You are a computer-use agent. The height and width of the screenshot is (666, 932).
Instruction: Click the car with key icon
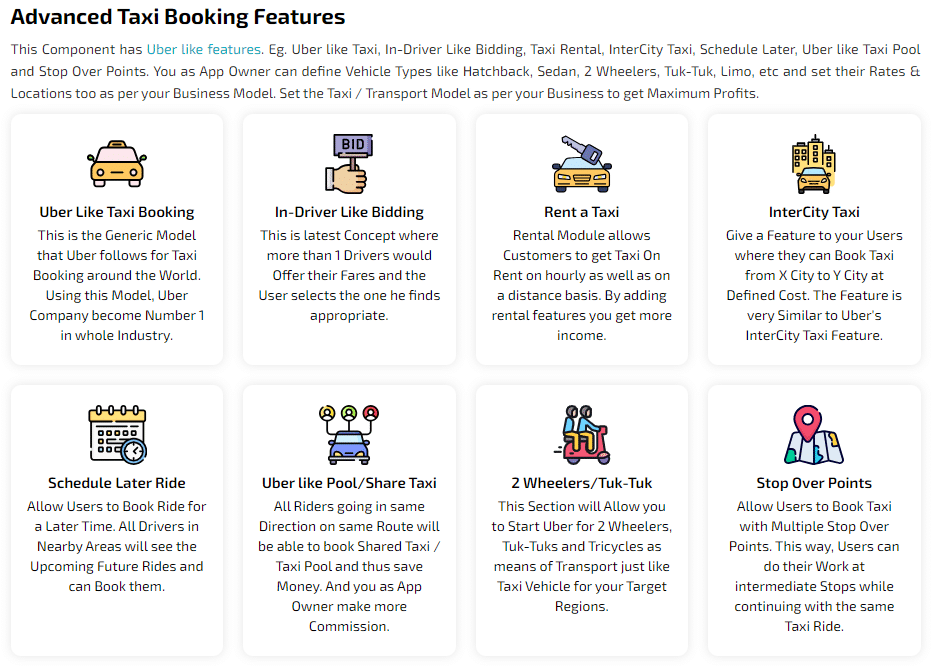pos(581,164)
